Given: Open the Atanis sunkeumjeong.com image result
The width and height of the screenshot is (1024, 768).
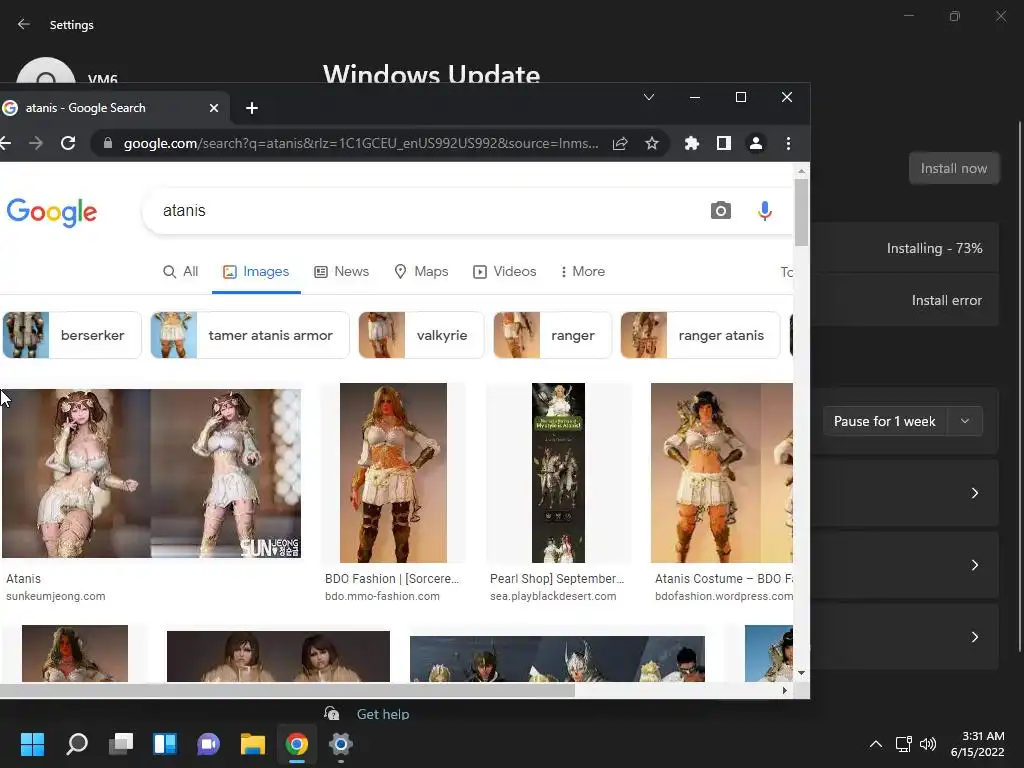Looking at the screenshot, I should [151, 473].
